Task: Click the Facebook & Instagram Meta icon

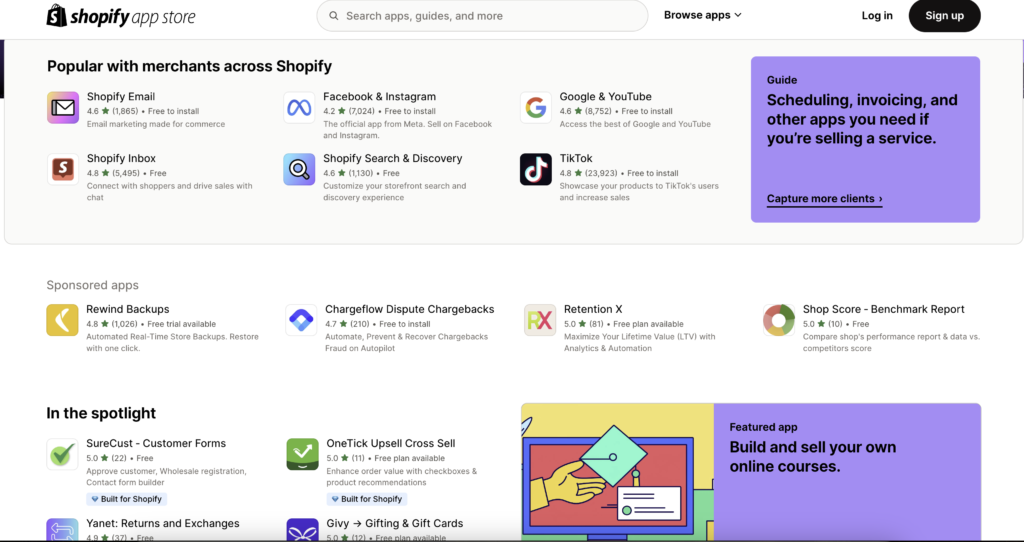Action: coord(299,108)
